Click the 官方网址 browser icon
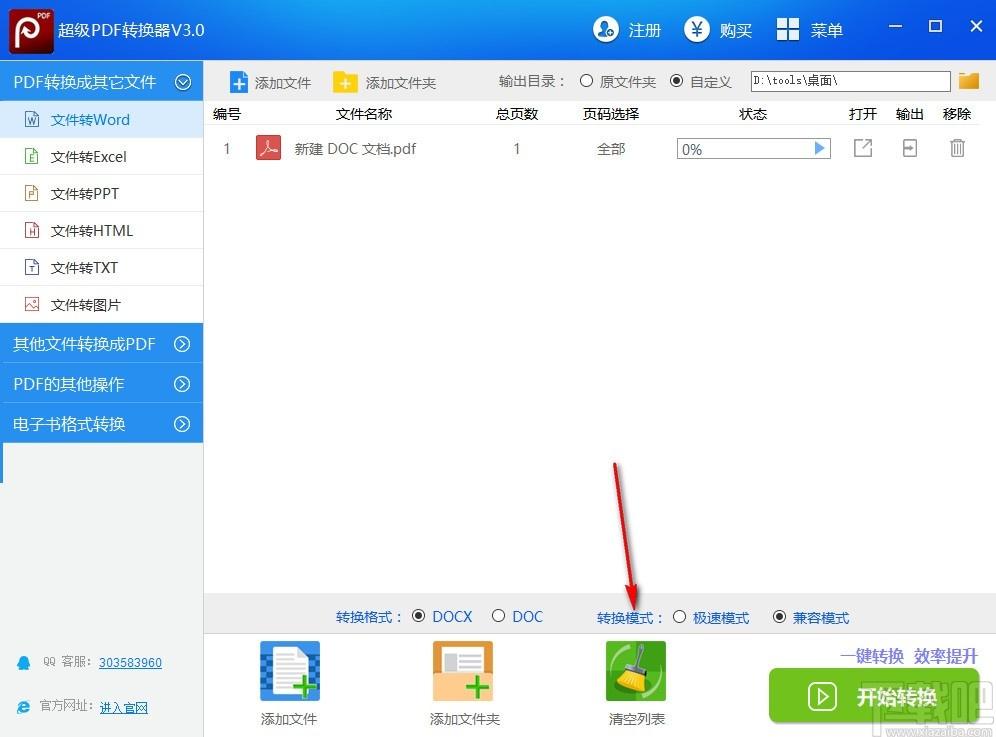 [x=24, y=707]
